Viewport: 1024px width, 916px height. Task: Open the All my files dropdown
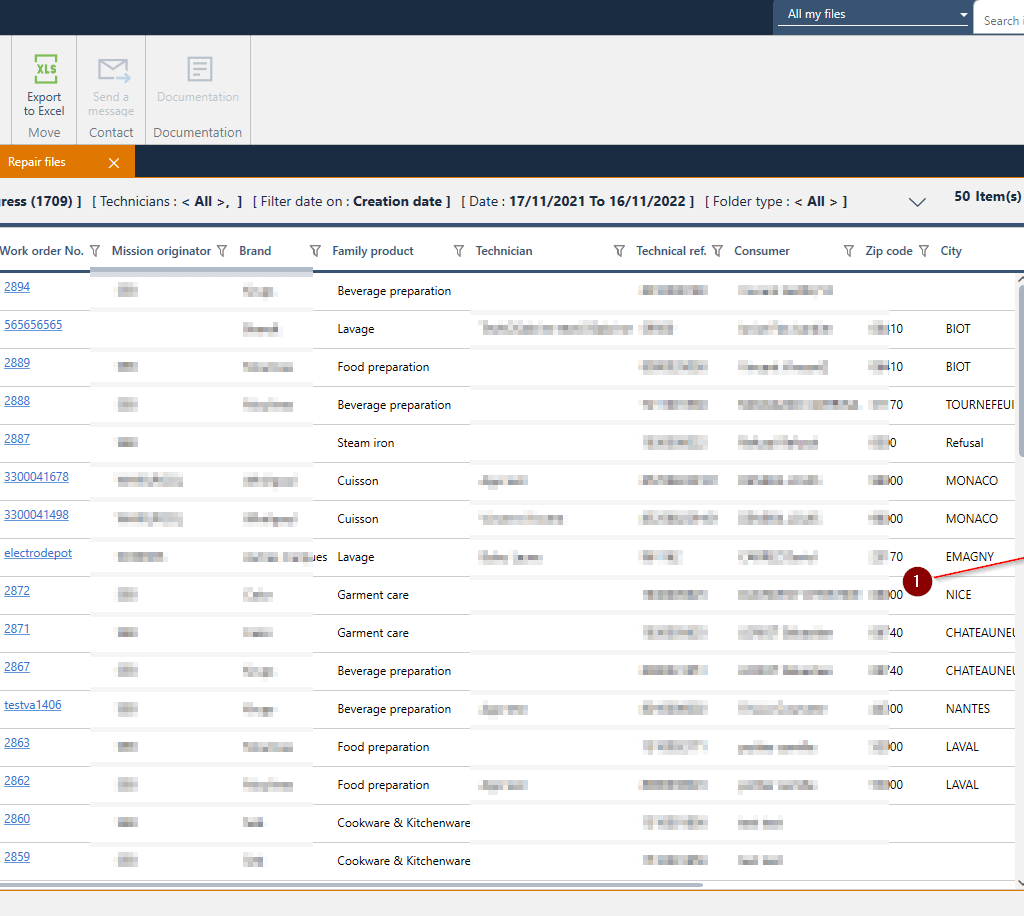872,15
